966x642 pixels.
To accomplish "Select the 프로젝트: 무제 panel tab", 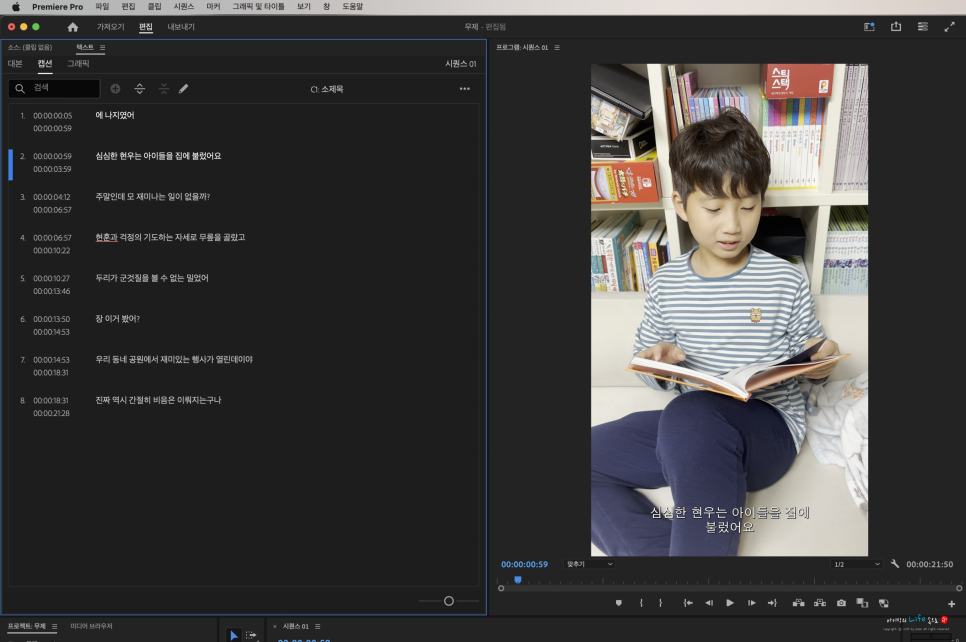I will (x=26, y=627).
